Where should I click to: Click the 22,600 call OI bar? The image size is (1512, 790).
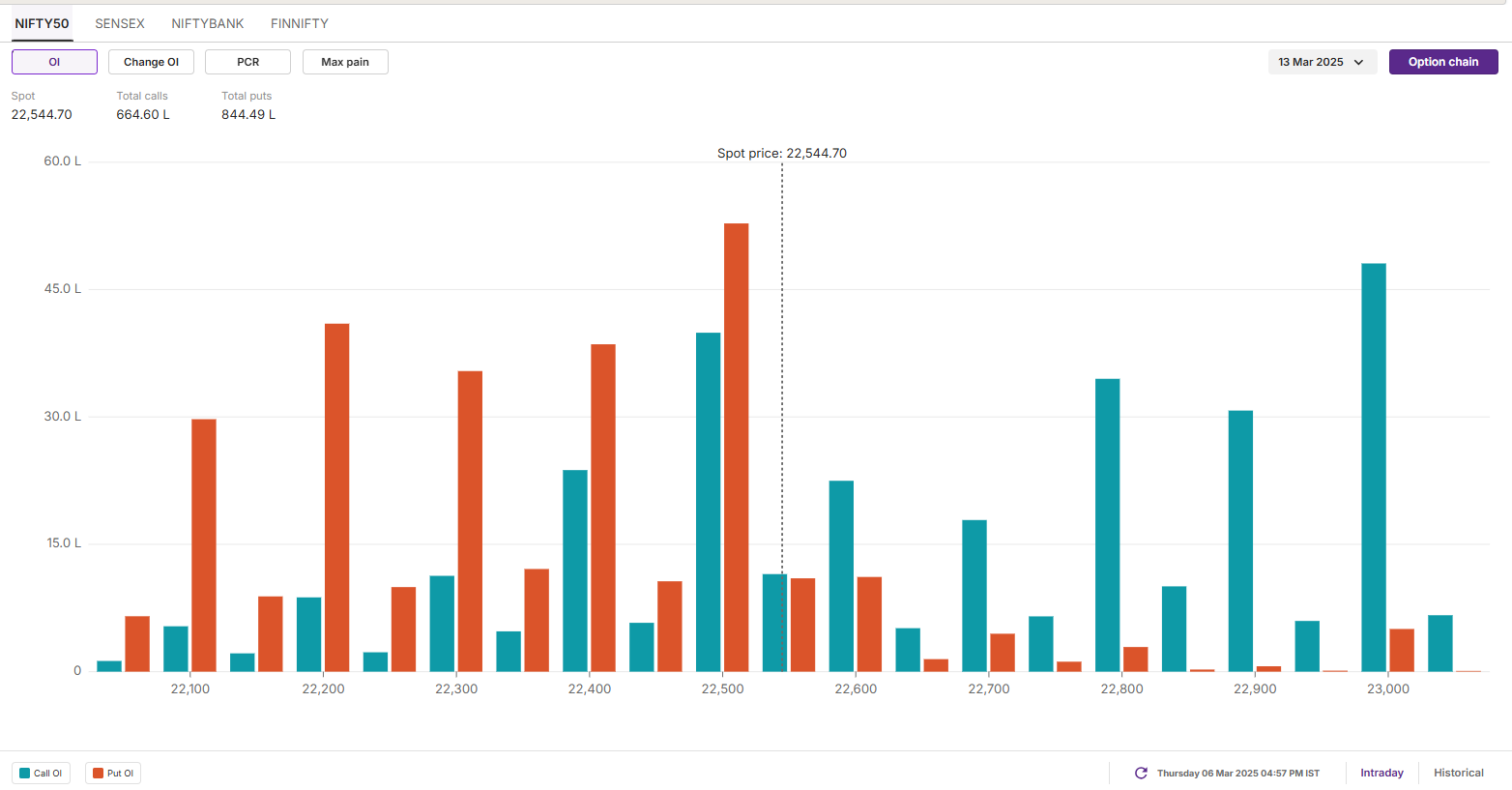click(841, 576)
